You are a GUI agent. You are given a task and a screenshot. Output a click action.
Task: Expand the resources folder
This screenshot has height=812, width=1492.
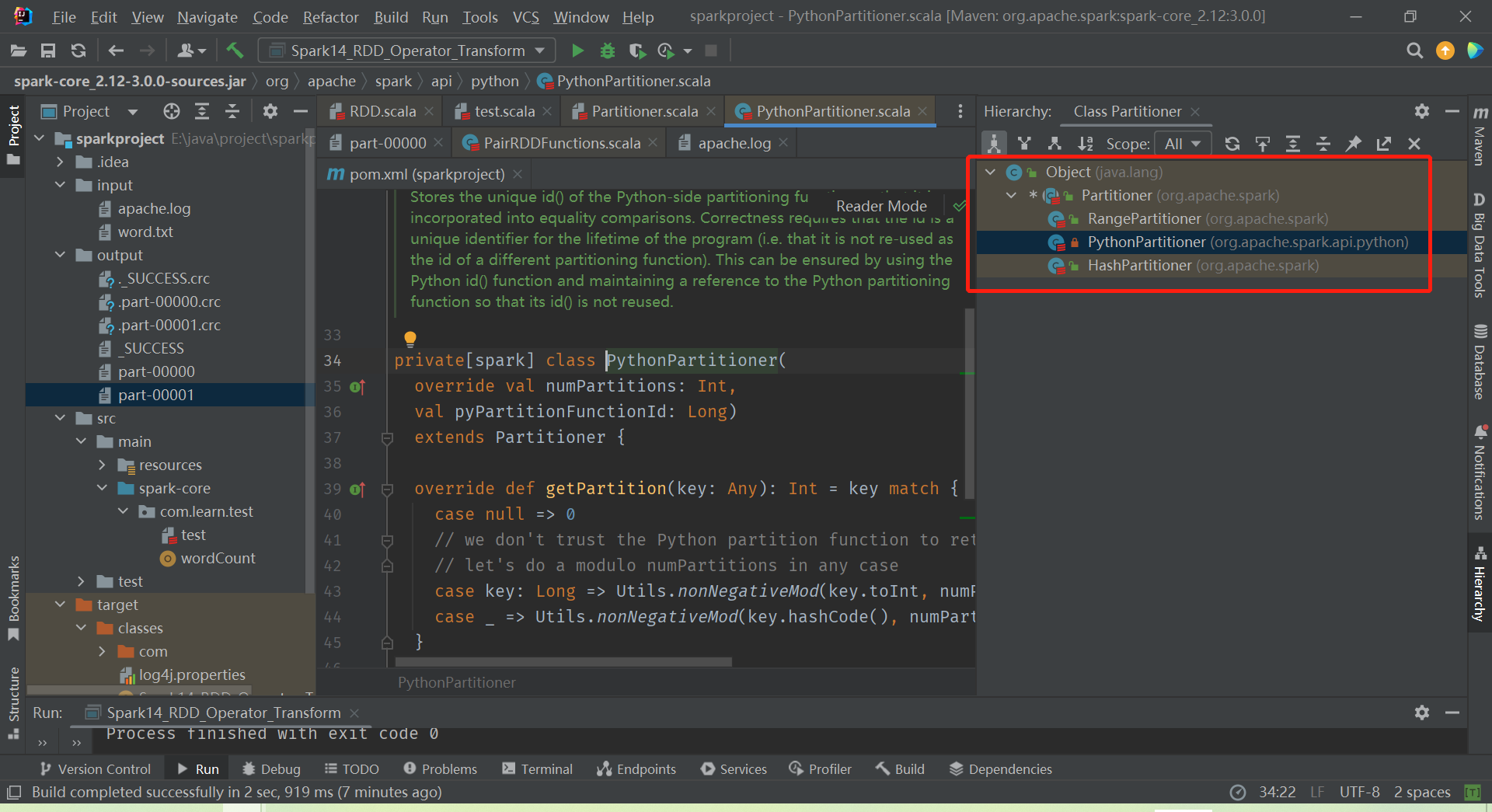click(102, 465)
